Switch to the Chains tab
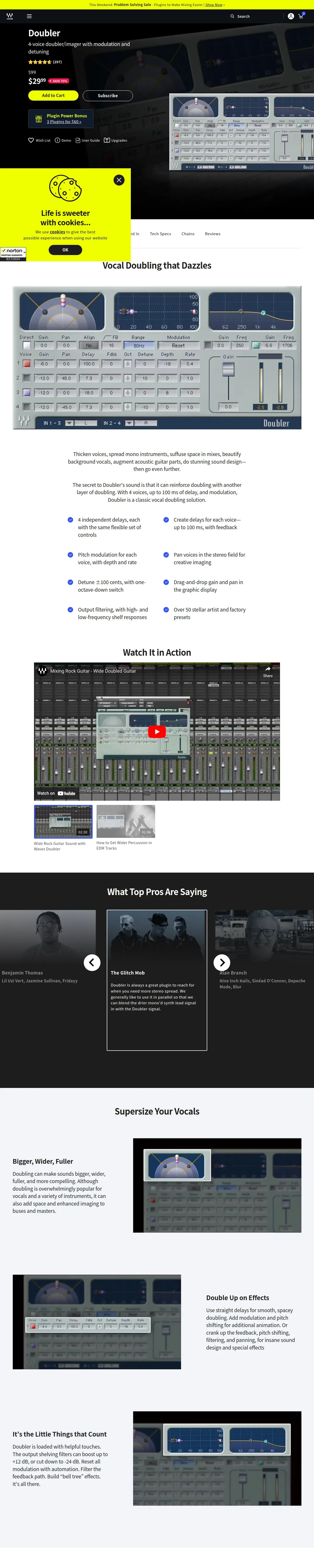314x1568 pixels. click(x=188, y=234)
